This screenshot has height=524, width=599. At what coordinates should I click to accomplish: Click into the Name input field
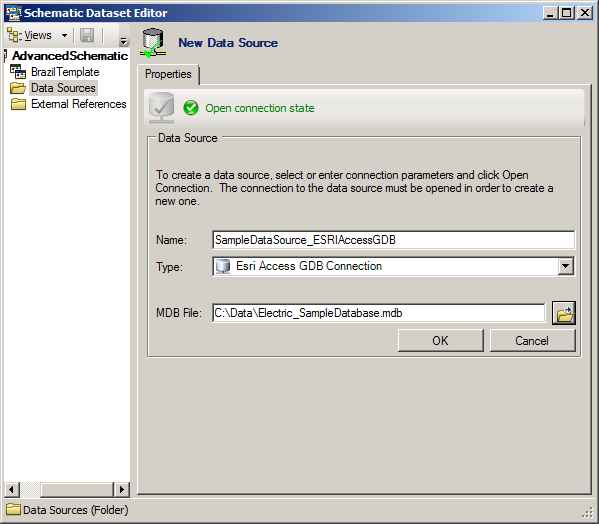pyautogui.click(x=393, y=240)
